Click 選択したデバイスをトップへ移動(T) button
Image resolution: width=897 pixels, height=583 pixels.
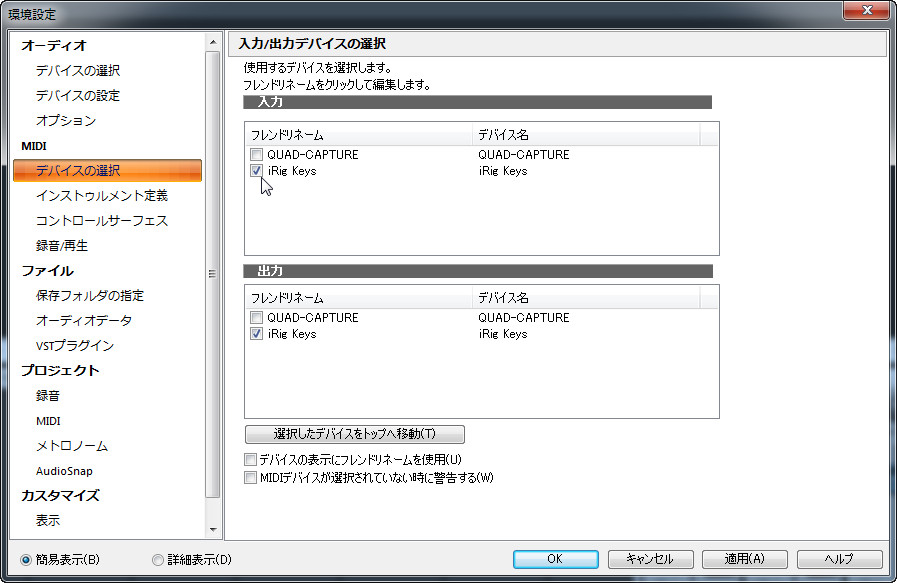point(355,434)
